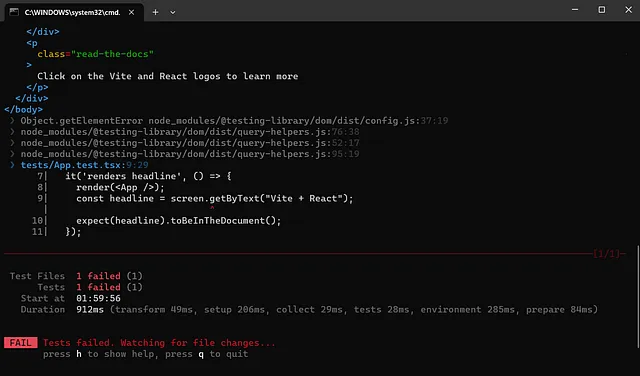640x376 pixels.
Task: Close the cmd.exe tab
Action: 131,12
